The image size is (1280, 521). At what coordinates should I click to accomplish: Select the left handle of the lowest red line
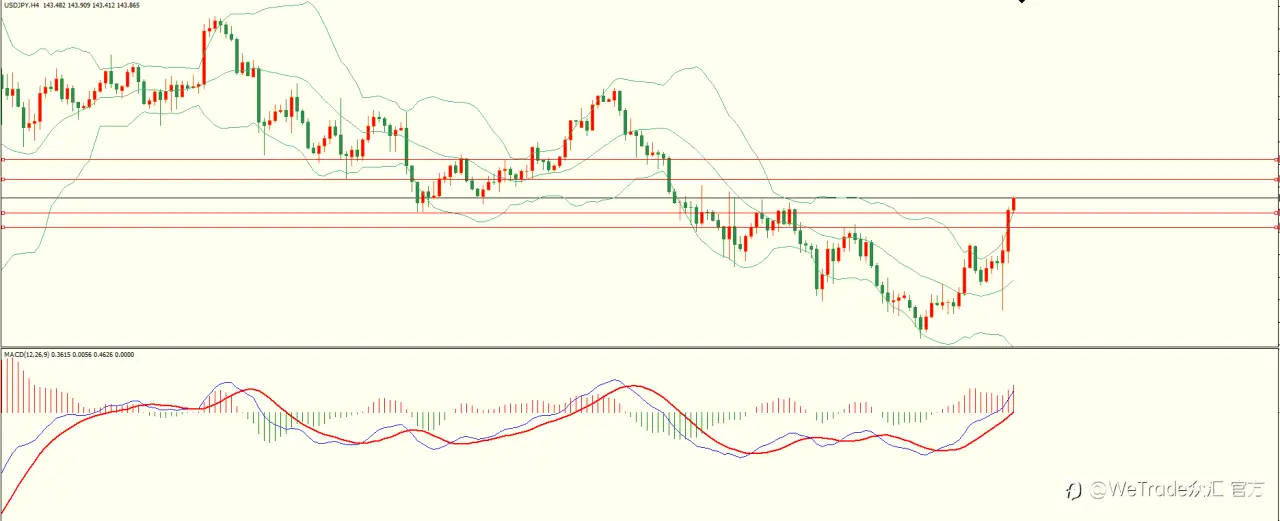(x=3, y=228)
